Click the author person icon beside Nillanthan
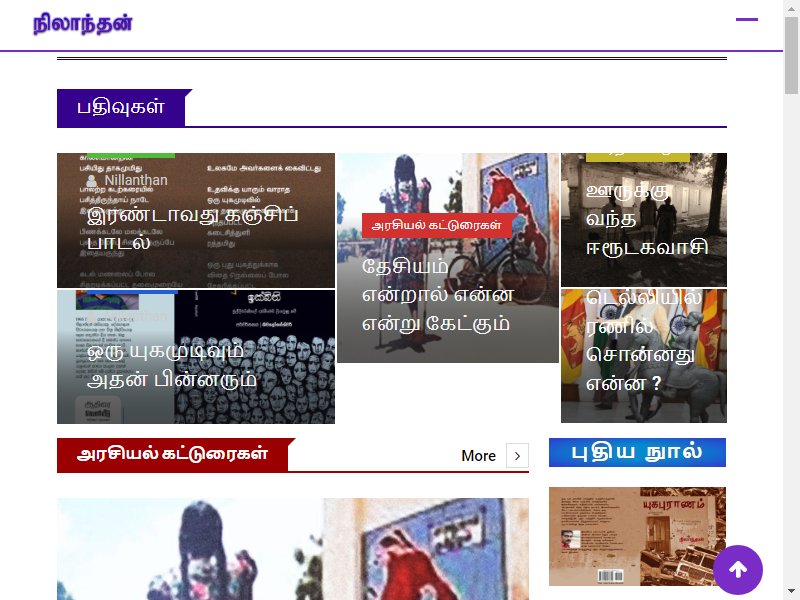Image resolution: width=800 pixels, height=600 pixels. [x=92, y=181]
